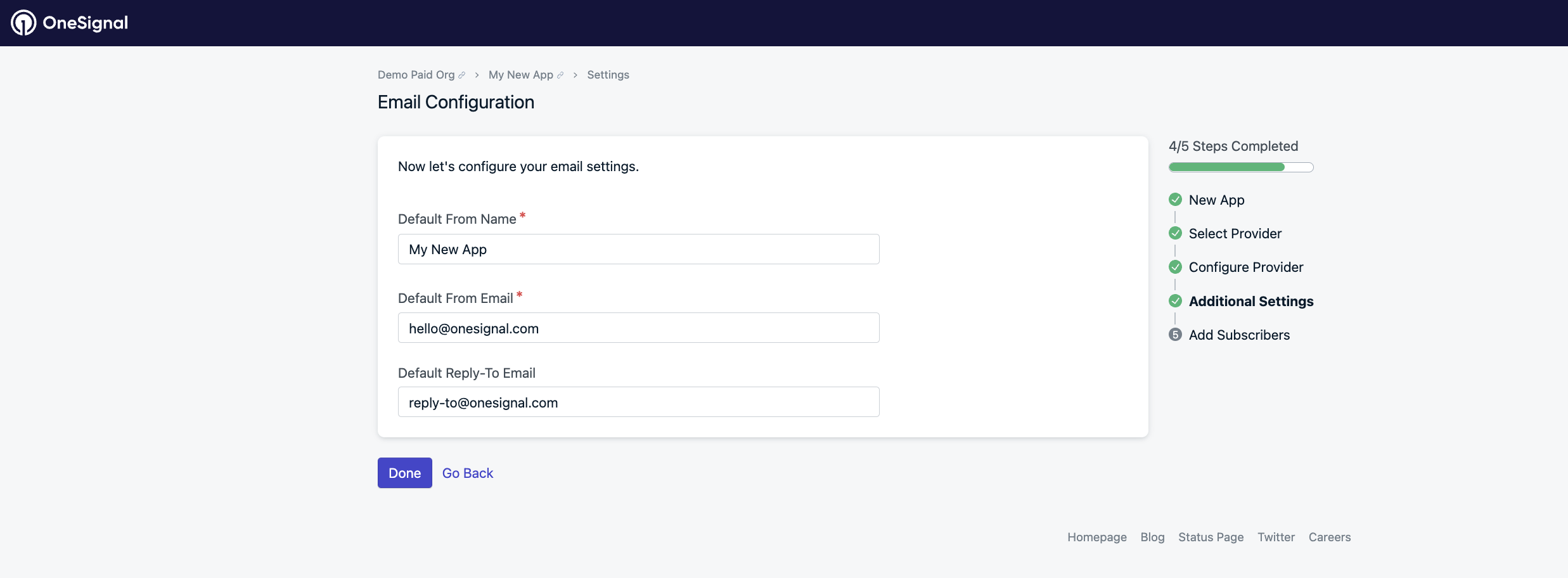Select the Additional Settings step

tap(1251, 301)
